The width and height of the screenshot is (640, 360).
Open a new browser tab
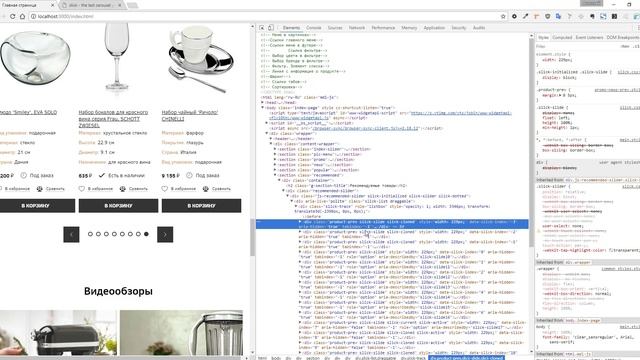point(132,5)
